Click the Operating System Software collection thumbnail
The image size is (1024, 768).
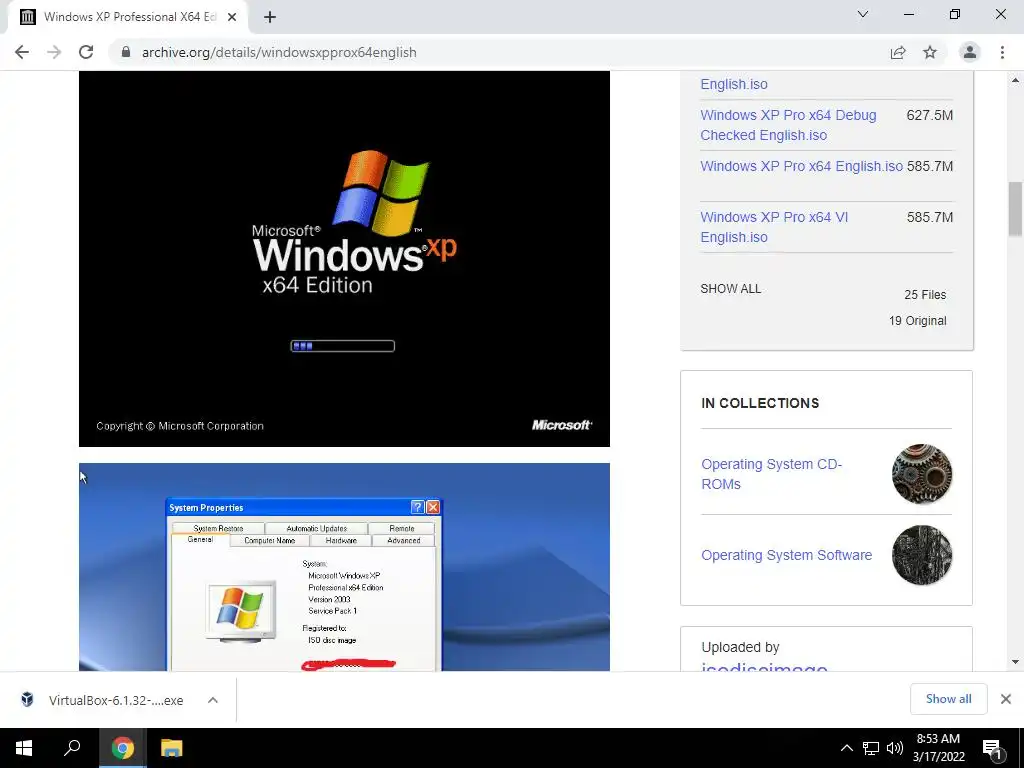(921, 555)
